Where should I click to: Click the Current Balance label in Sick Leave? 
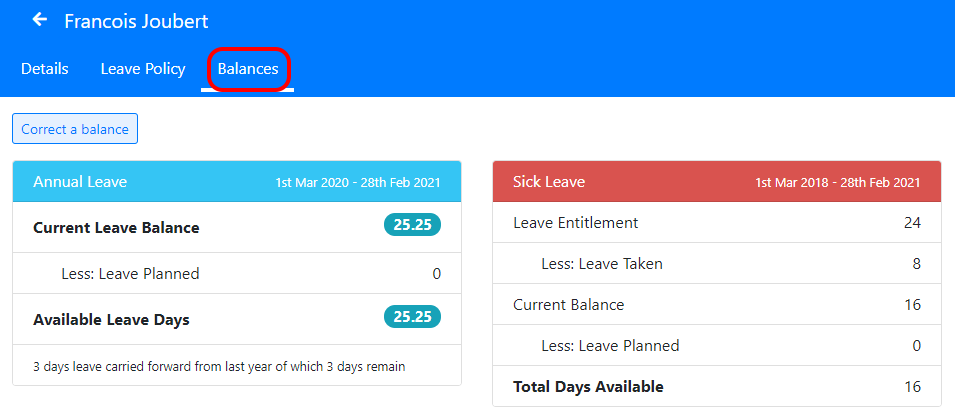pyautogui.click(x=568, y=305)
